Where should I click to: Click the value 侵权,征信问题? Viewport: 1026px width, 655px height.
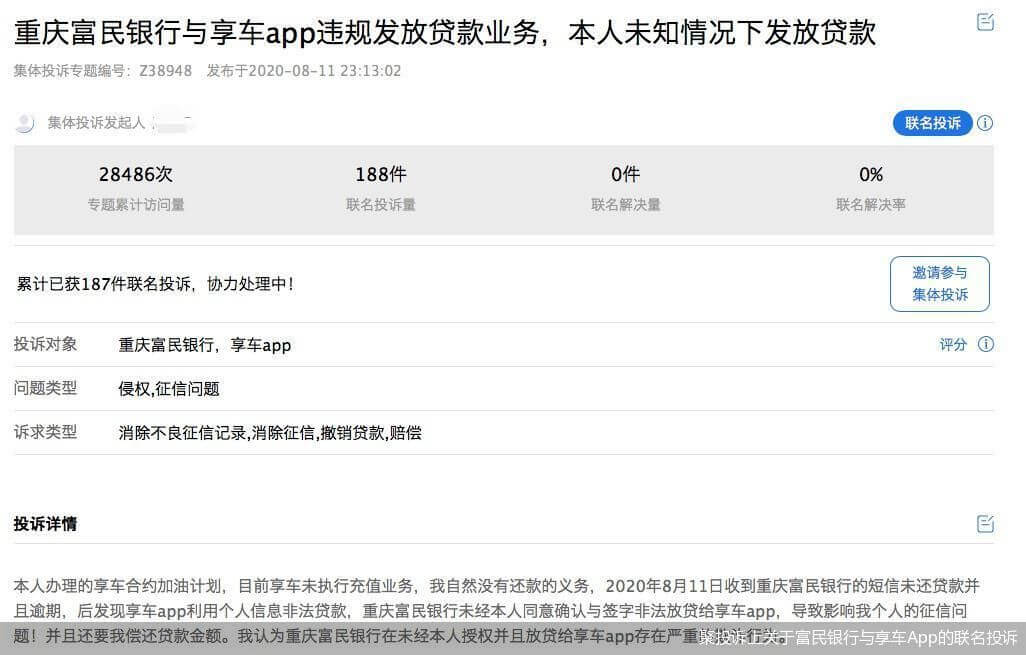point(169,389)
